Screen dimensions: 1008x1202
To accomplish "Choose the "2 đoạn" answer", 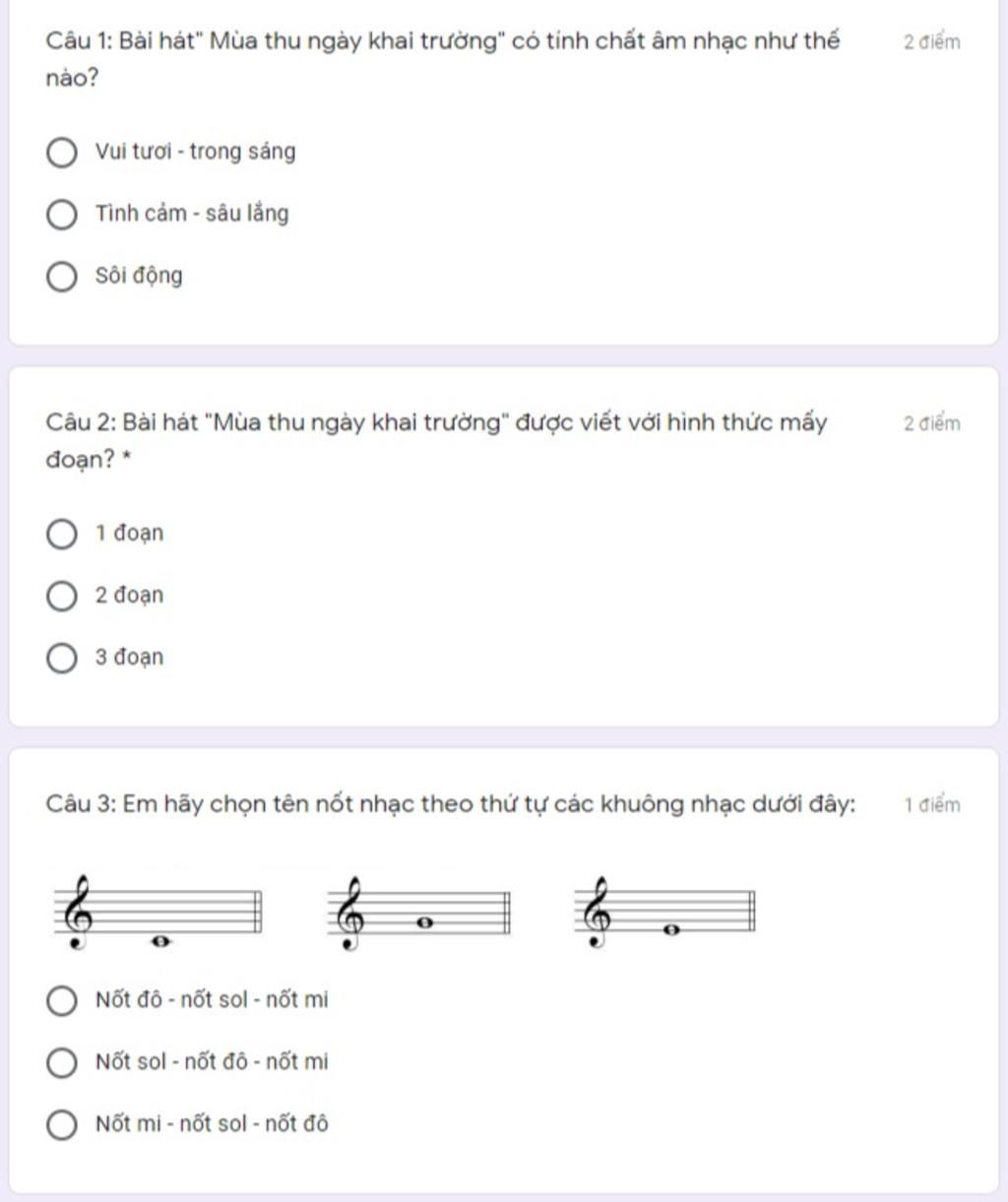I will click(x=61, y=597).
